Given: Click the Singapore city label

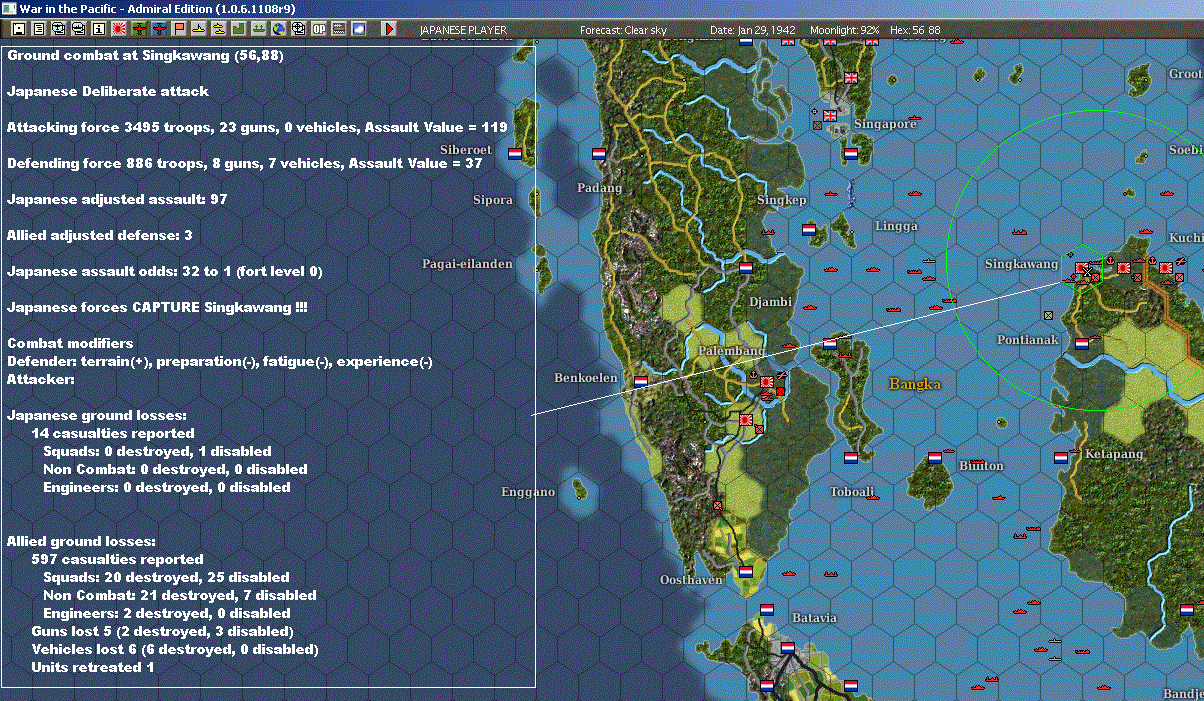Looking at the screenshot, I should pyautogui.click(x=885, y=124).
